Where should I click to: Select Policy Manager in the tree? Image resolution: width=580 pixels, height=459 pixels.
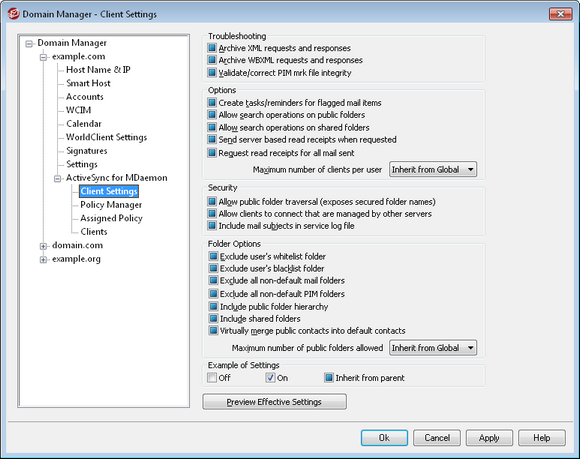click(x=111, y=205)
